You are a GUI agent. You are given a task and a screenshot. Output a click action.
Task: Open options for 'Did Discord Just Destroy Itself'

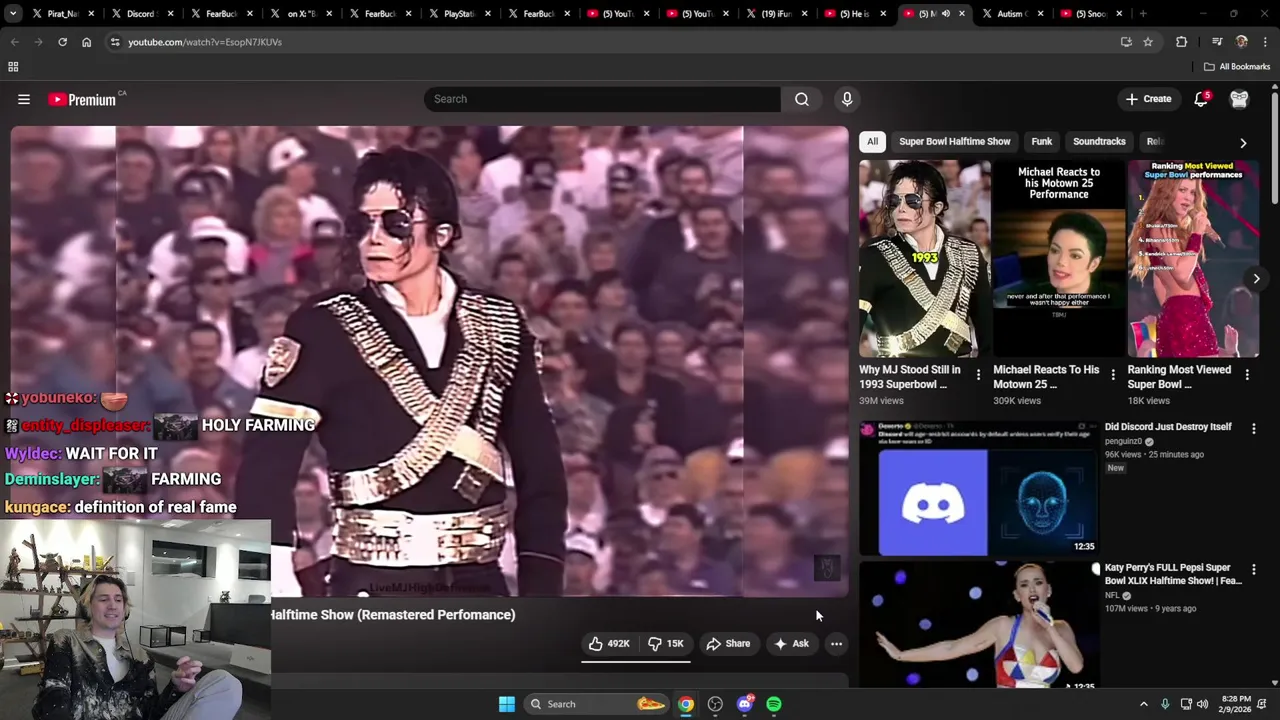pyautogui.click(x=1254, y=428)
